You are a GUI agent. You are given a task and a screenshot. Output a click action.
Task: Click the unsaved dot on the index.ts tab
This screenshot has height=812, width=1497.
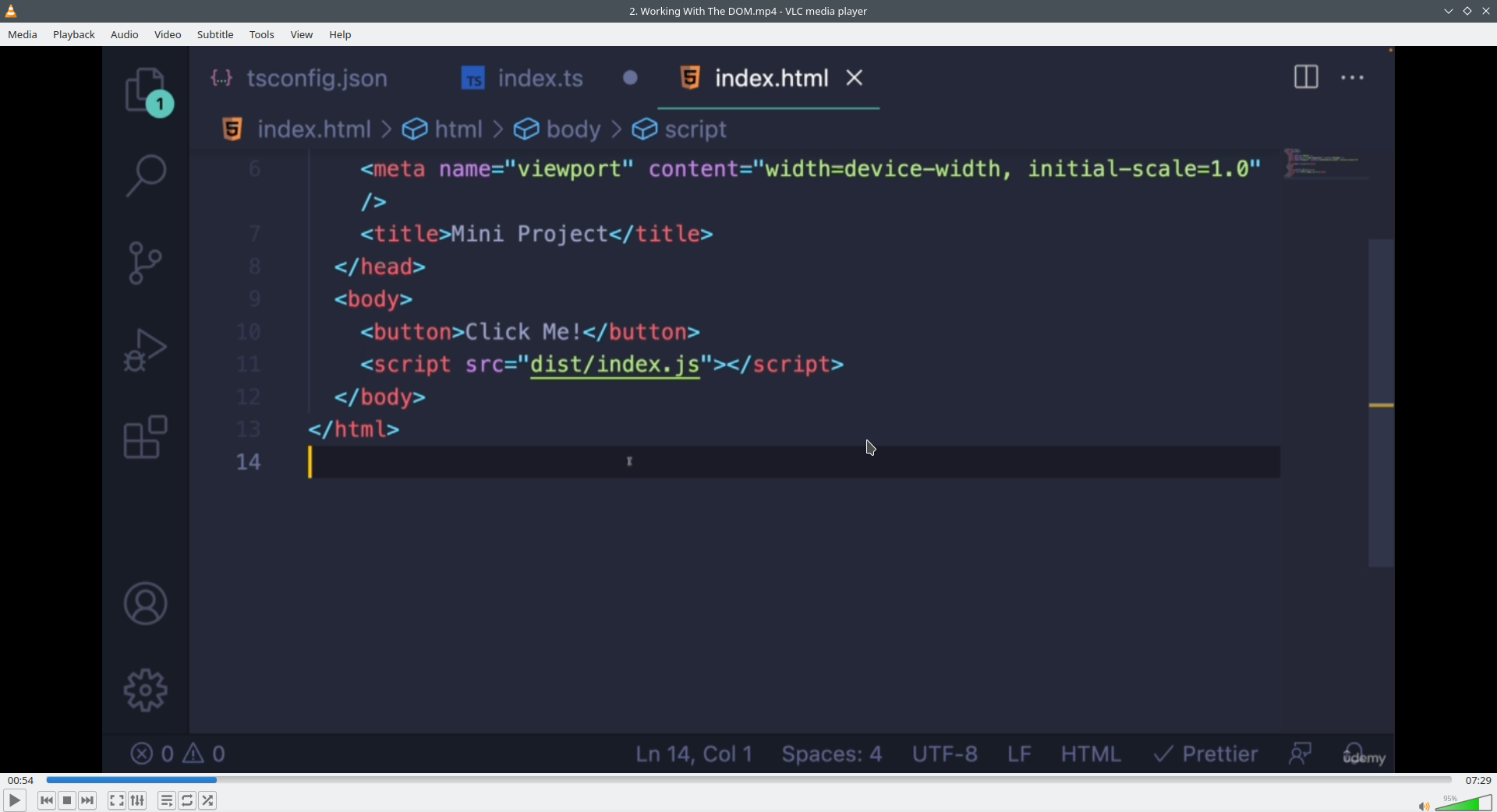tap(631, 78)
